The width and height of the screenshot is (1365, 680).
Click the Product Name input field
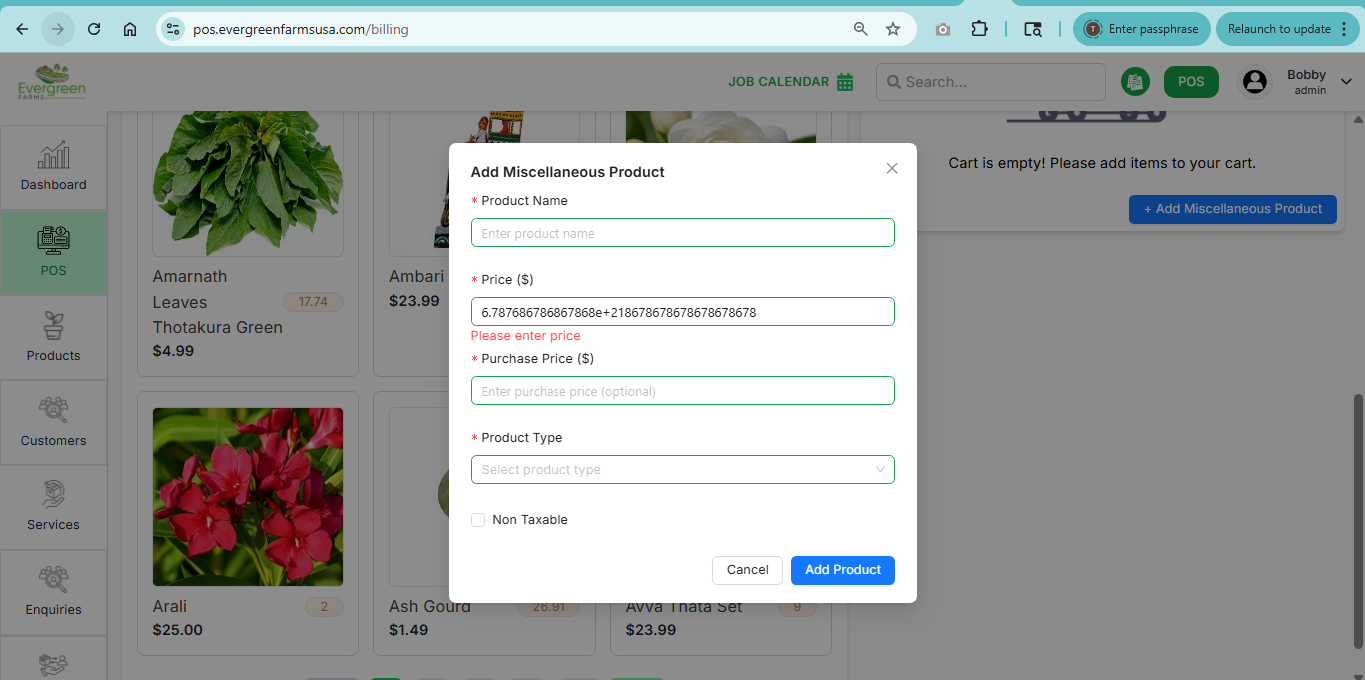[682, 233]
